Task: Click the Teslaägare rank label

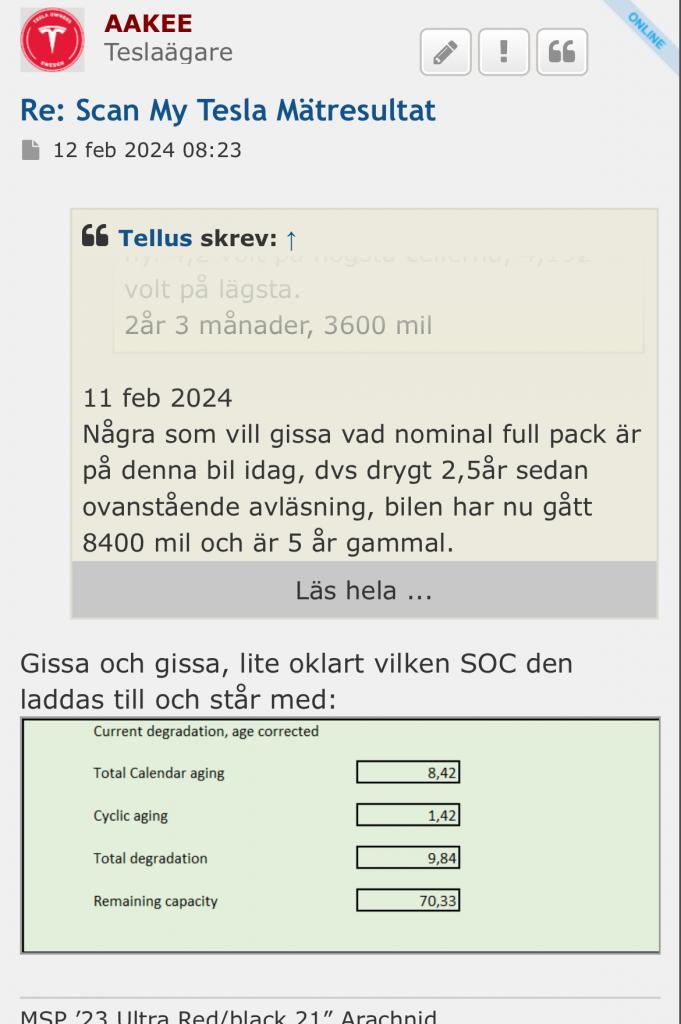Action: click(x=168, y=52)
